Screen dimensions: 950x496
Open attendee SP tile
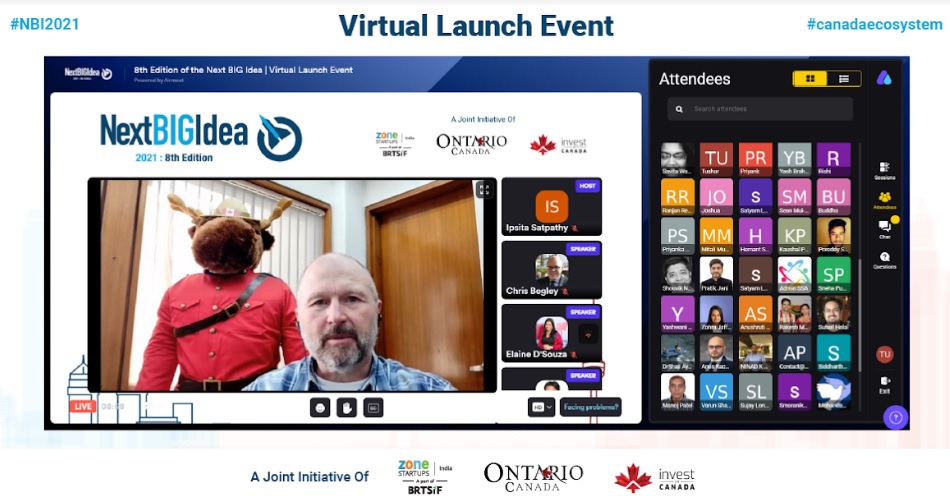tap(833, 274)
